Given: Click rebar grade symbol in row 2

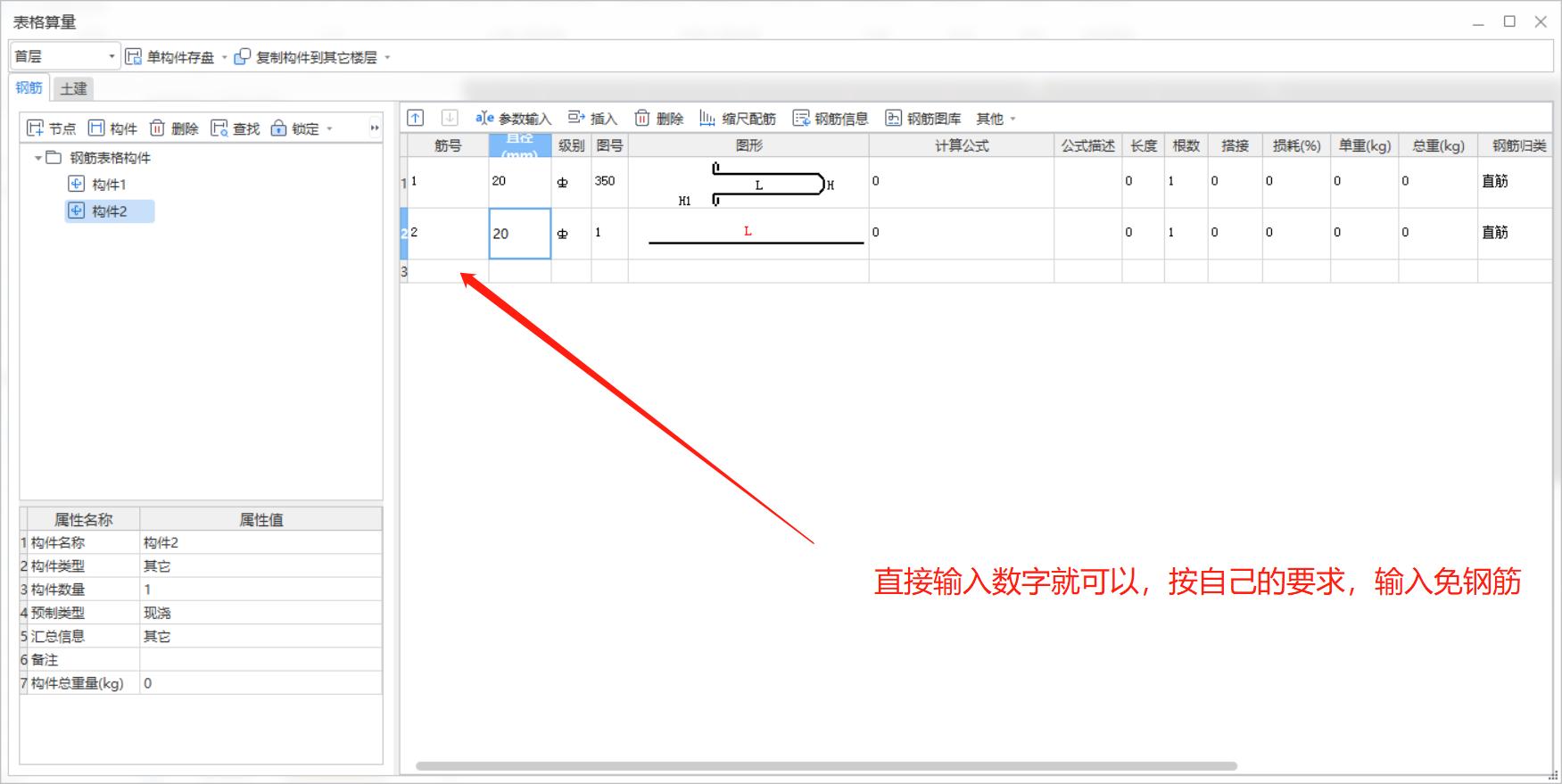Looking at the screenshot, I should tap(563, 234).
